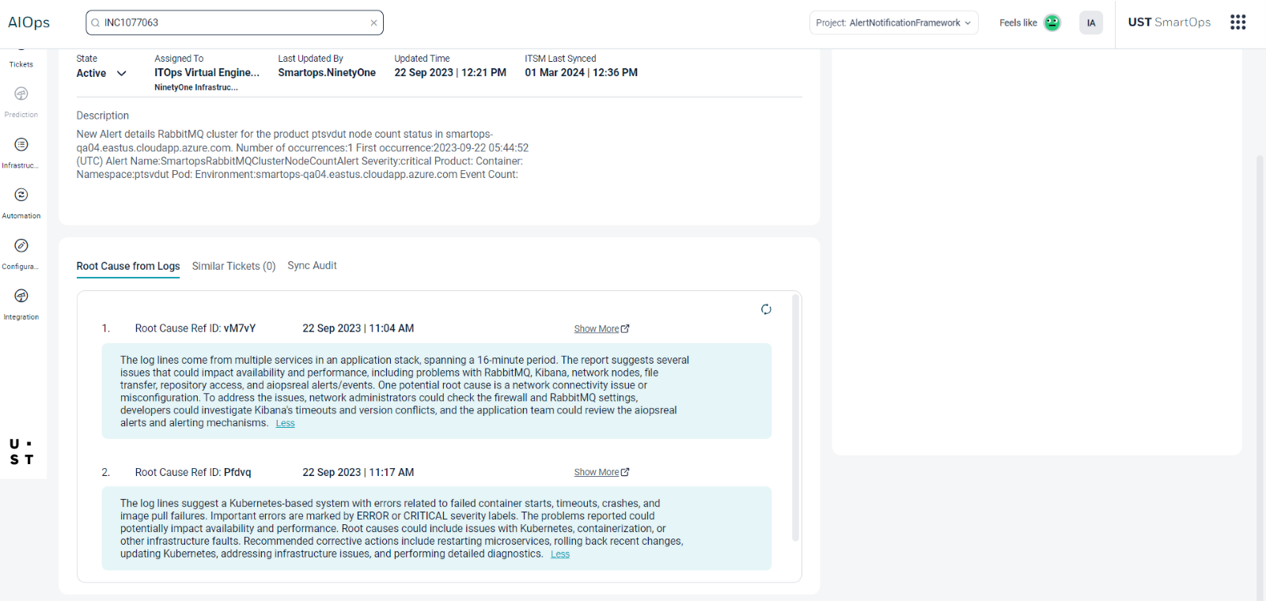Open the Configuration sidebar icon
The image size is (1266, 601).
coord(21,246)
